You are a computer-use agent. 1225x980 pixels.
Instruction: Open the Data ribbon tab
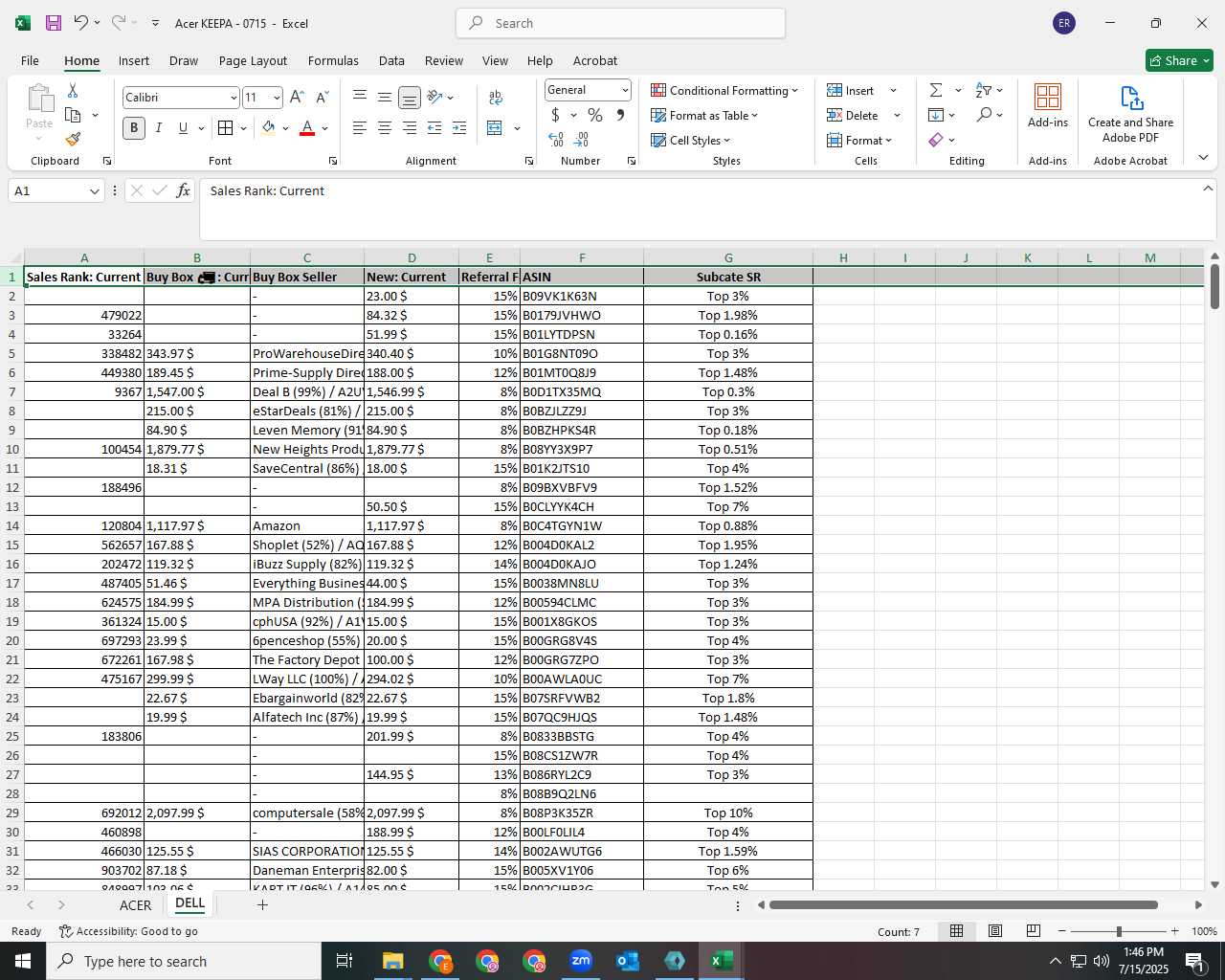pos(391,60)
